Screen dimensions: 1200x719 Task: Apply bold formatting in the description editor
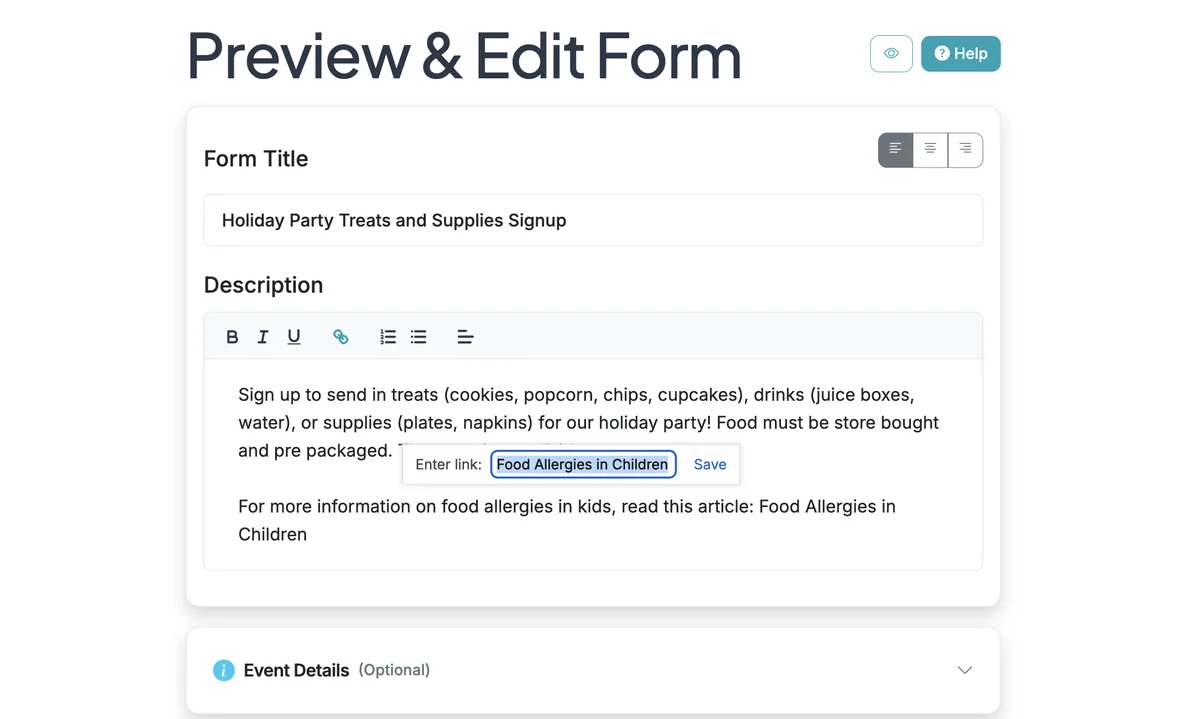click(232, 337)
